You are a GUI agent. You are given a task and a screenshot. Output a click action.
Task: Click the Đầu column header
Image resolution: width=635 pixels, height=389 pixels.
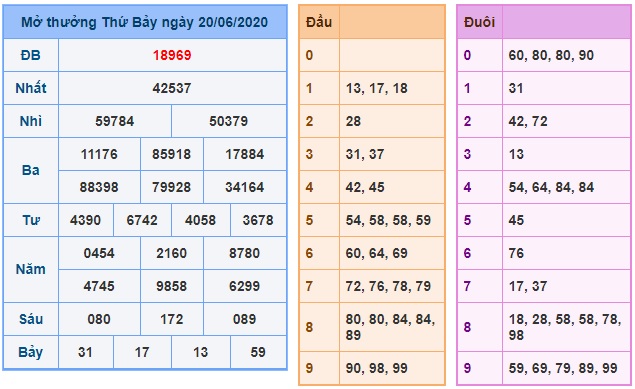[x=319, y=22]
